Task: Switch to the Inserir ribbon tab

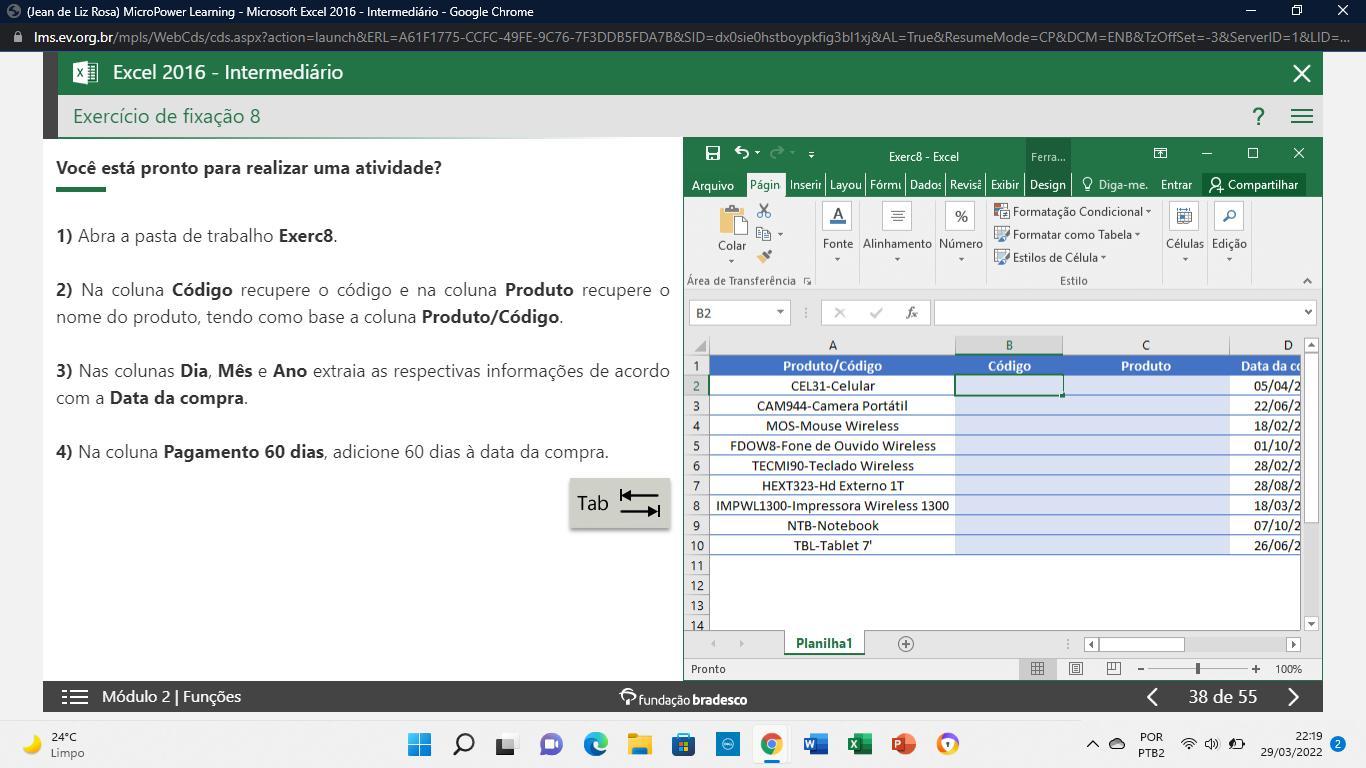Action: pos(805,185)
